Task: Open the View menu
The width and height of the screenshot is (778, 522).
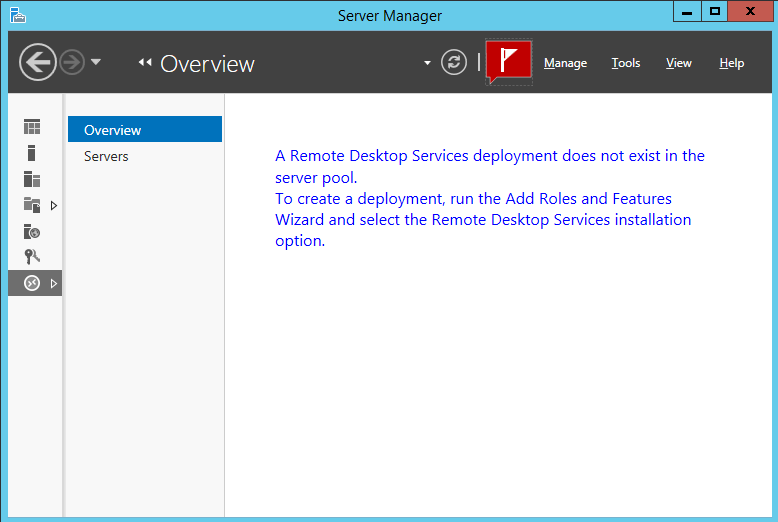Action: click(x=679, y=63)
